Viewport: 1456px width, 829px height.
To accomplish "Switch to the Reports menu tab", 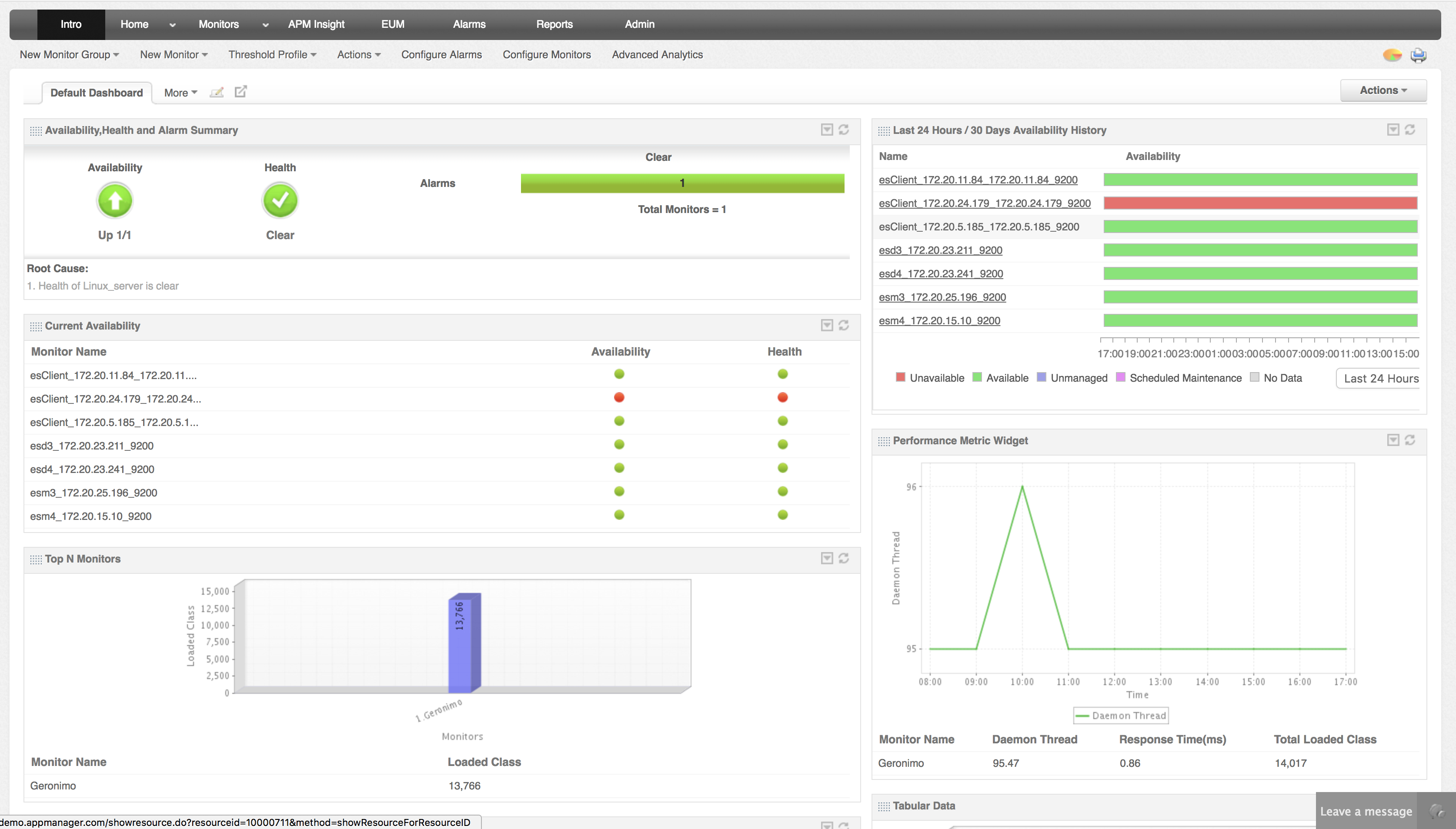I will (554, 24).
